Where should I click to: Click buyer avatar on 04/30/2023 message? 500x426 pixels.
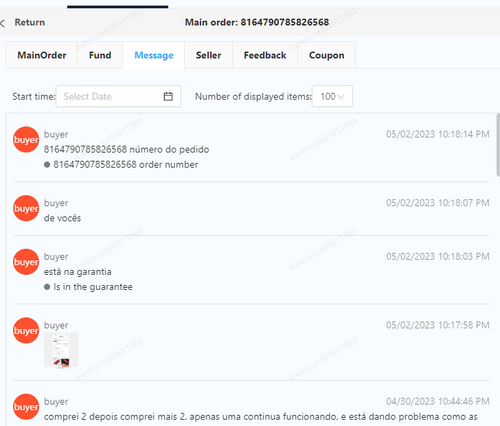tap(26, 407)
